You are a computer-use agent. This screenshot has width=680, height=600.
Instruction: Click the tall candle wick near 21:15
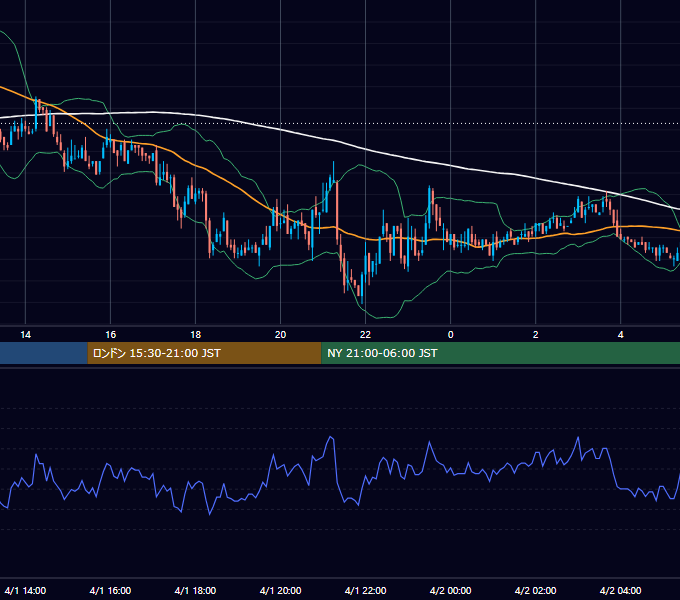[333, 173]
